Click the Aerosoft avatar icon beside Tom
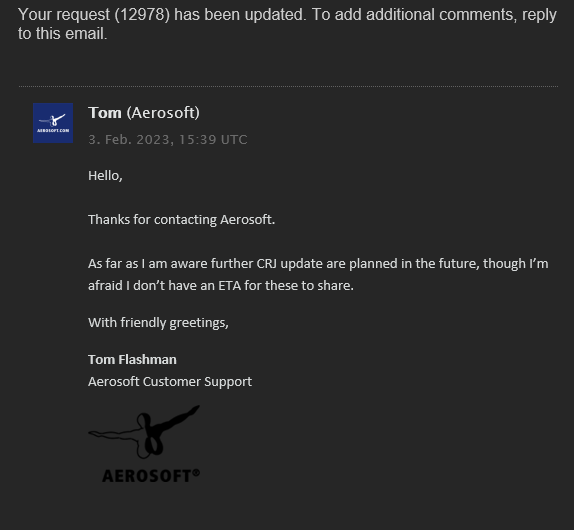The width and height of the screenshot is (574, 530). (x=53, y=123)
